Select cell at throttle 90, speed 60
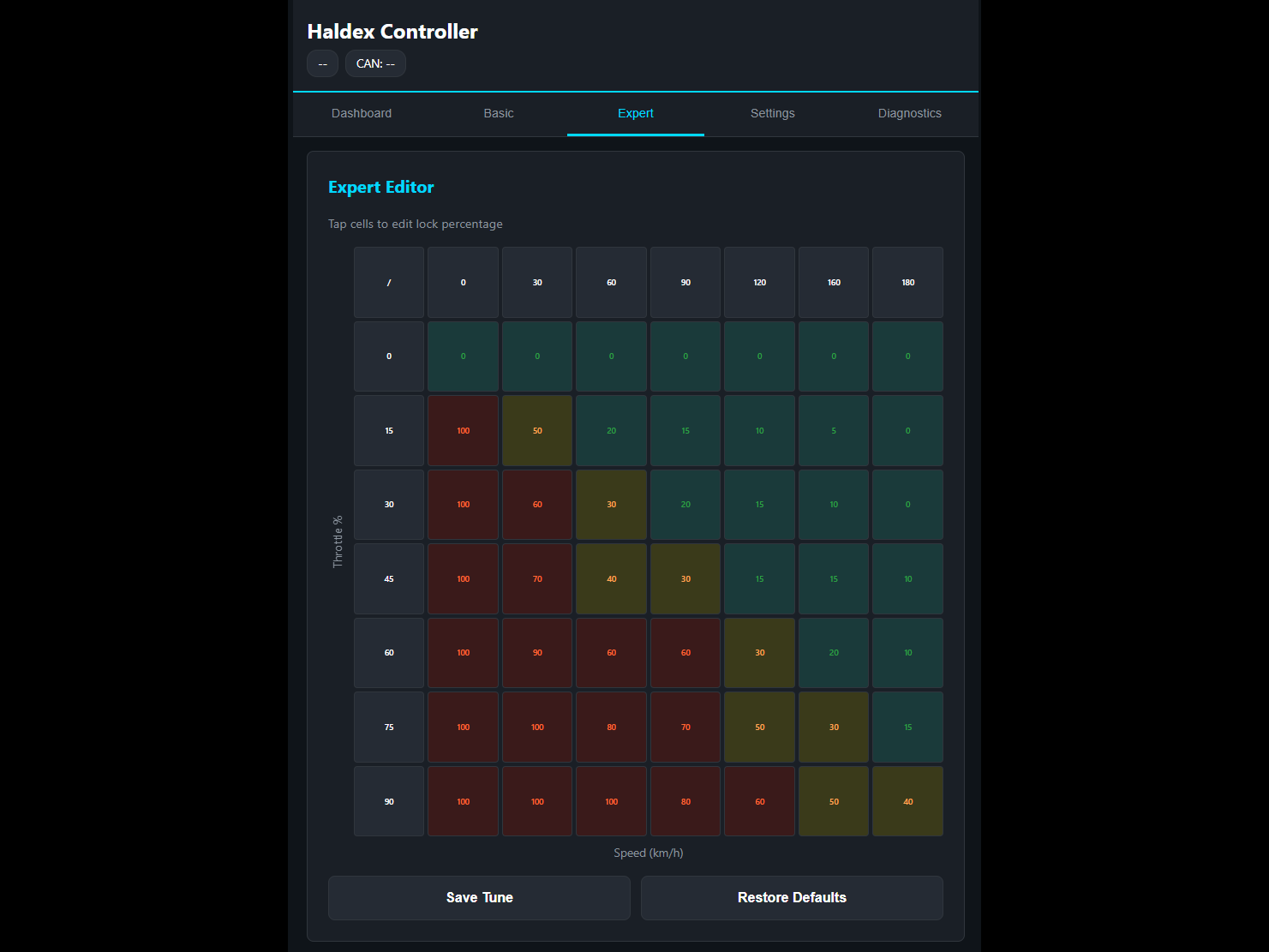This screenshot has height=952, width=1269. (x=611, y=801)
